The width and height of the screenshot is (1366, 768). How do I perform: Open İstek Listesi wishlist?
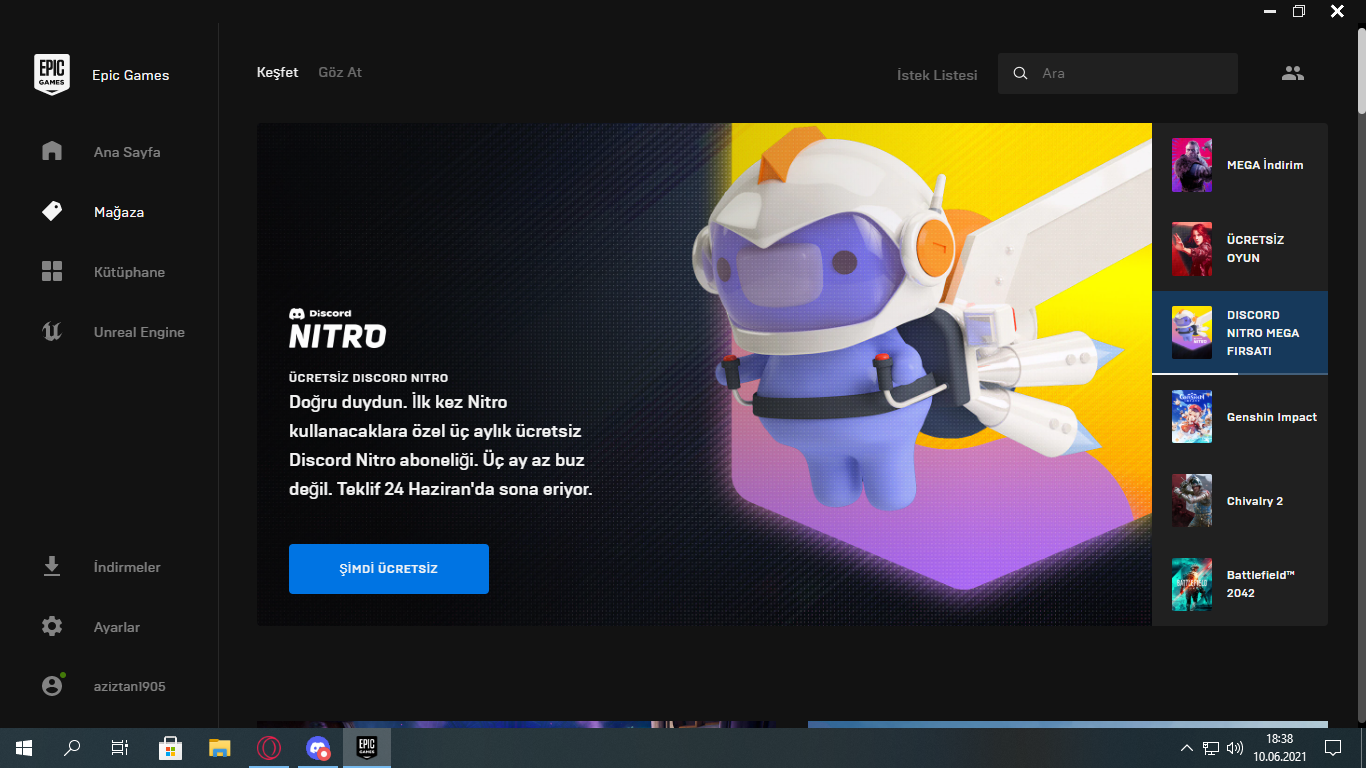point(937,75)
